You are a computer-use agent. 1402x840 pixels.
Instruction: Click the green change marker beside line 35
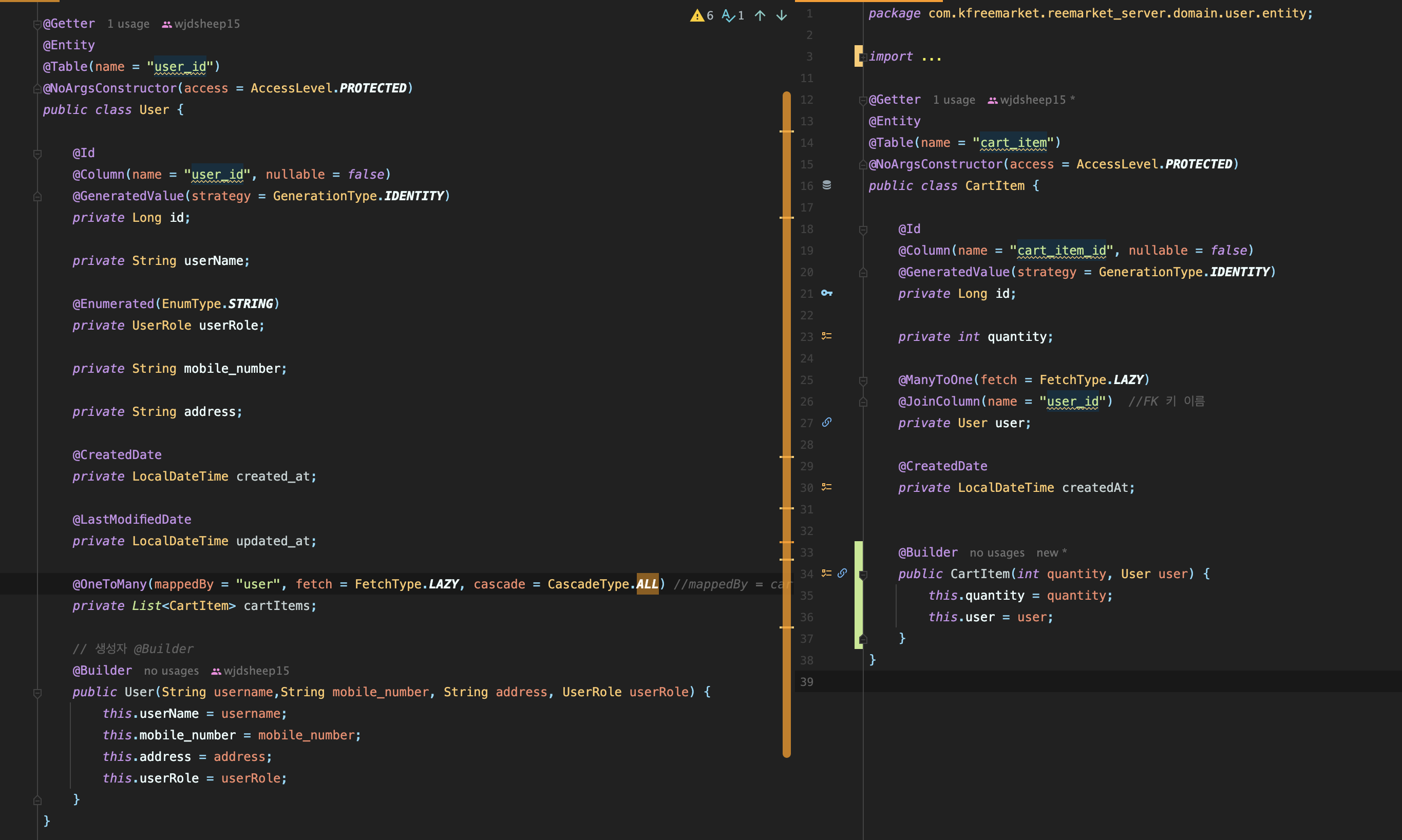[x=858, y=596]
